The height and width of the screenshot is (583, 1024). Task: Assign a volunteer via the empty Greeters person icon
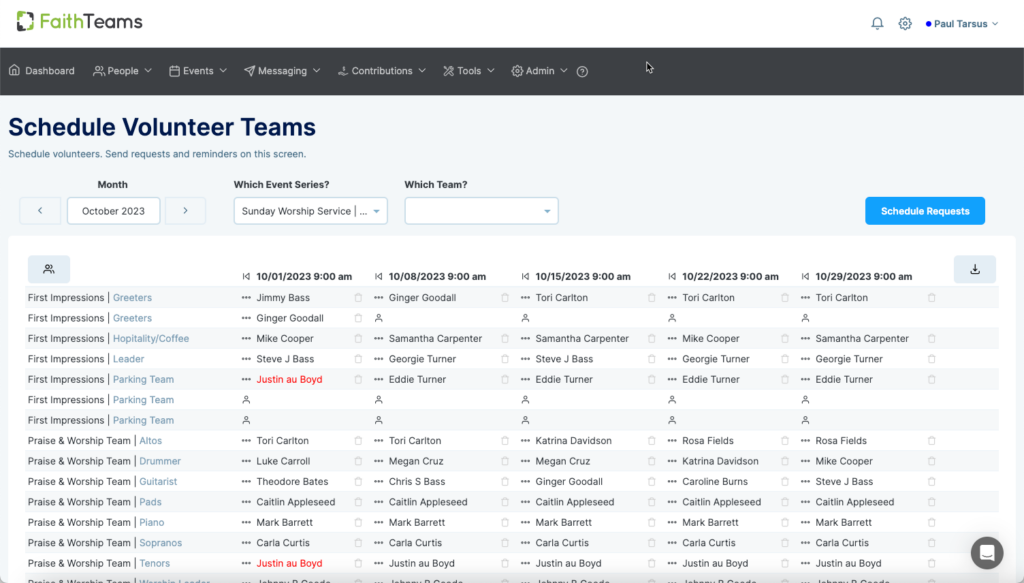pyautogui.click(x=379, y=317)
